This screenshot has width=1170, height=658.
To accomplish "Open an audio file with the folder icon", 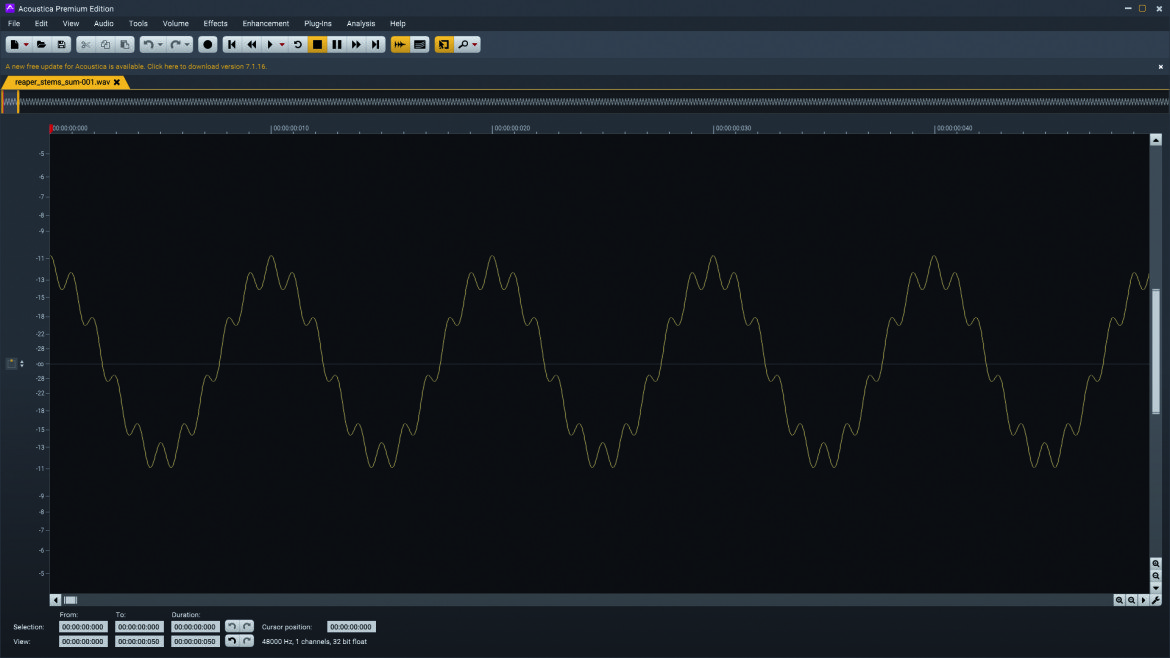I will (42, 45).
